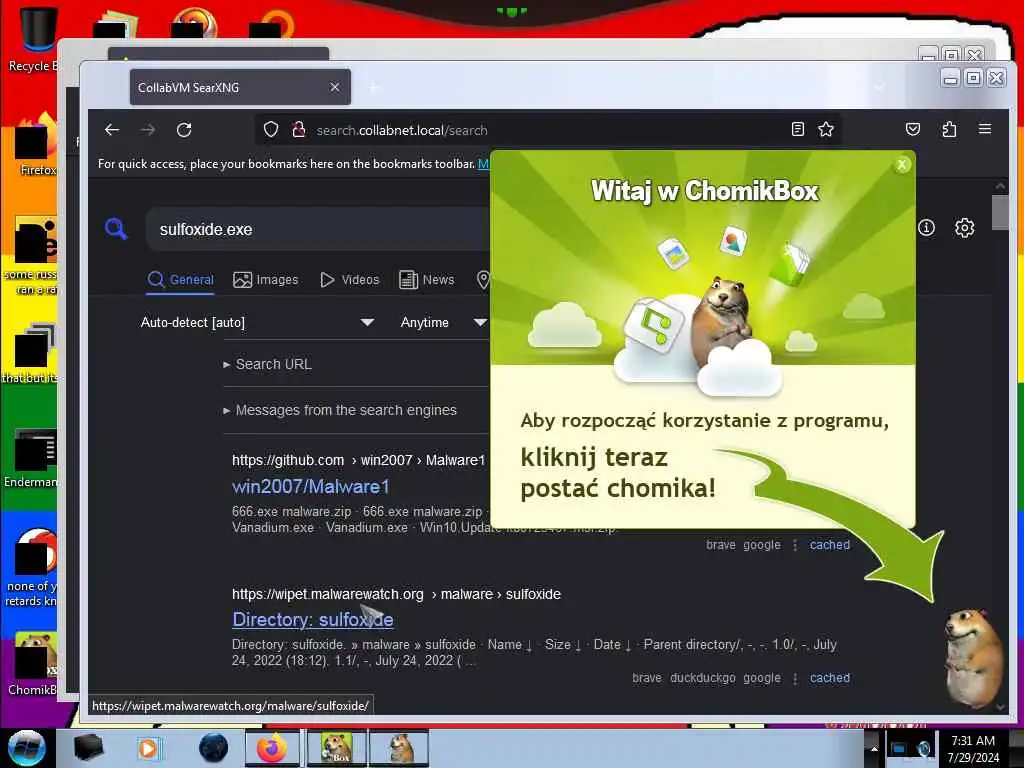Expand the Search URL section
This screenshot has width=1024, height=768.
tap(267, 364)
